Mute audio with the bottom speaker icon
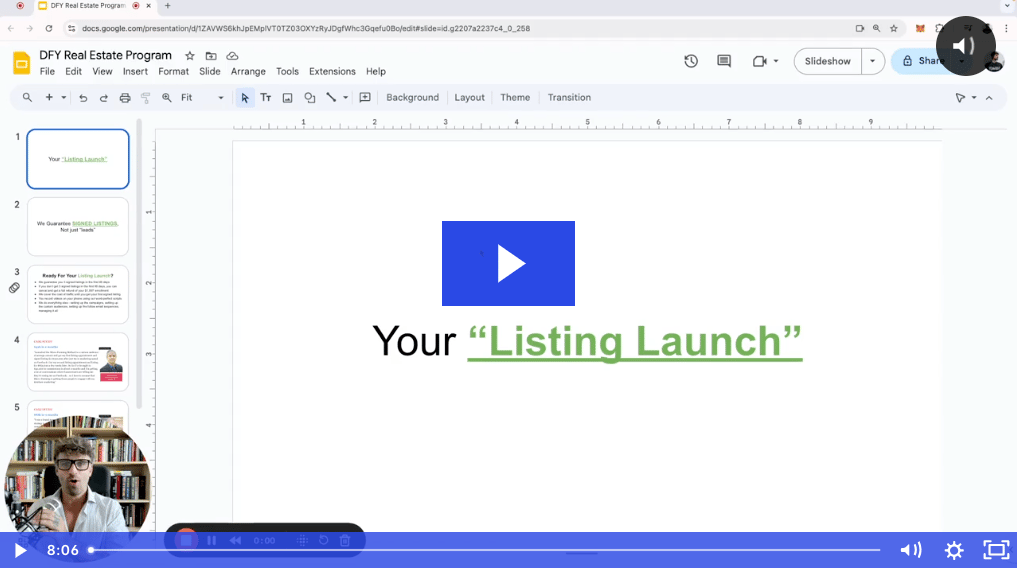1017x568 pixels. (x=910, y=550)
